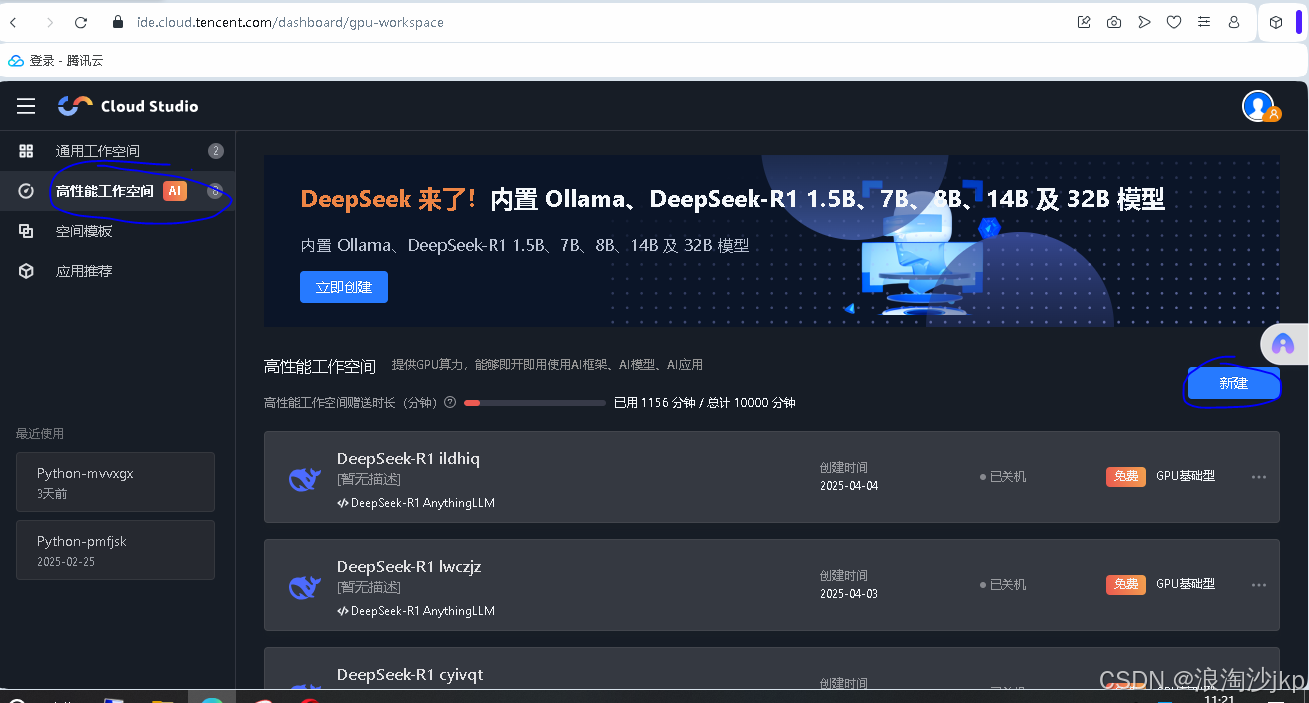Click the 应用推荐 cube icon

26,271
